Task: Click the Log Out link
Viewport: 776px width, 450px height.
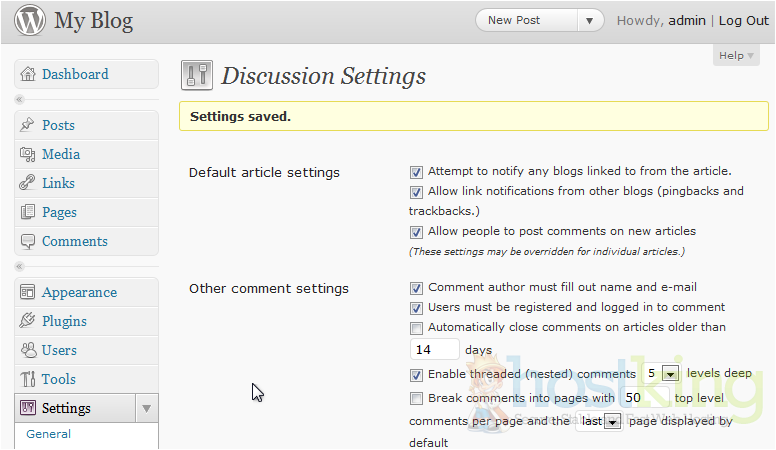Action: click(x=743, y=21)
